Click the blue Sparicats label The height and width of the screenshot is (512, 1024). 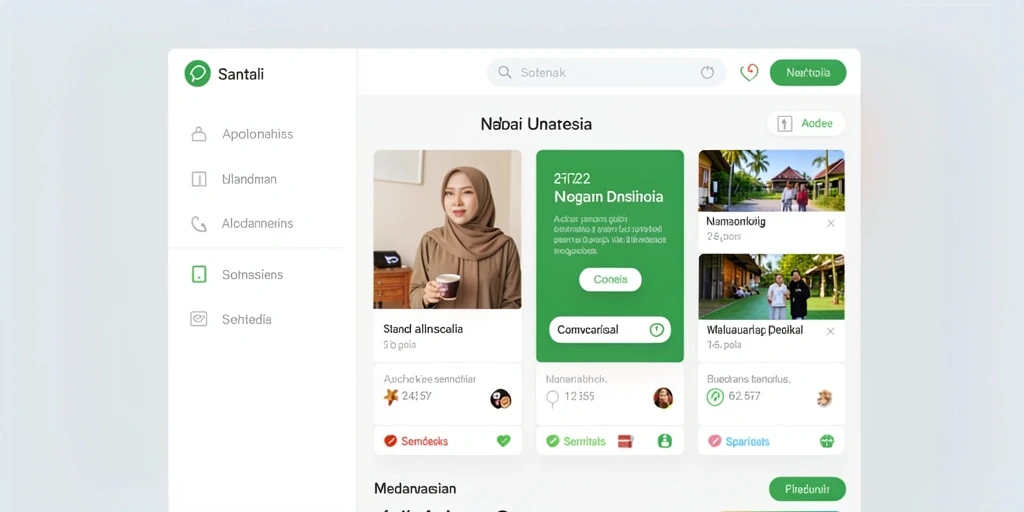point(747,441)
